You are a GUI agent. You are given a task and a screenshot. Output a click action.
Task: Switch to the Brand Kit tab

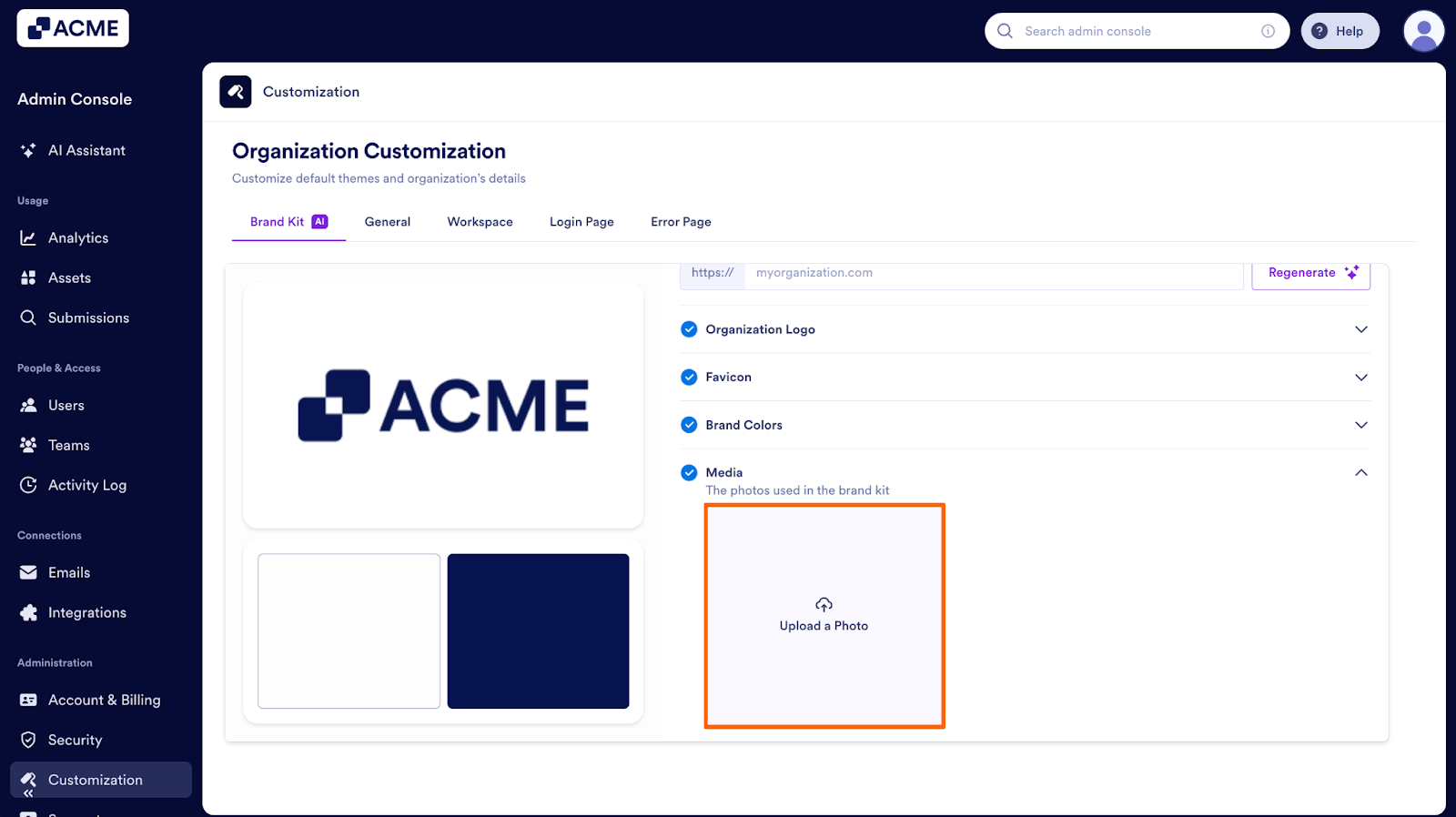pyautogui.click(x=288, y=222)
